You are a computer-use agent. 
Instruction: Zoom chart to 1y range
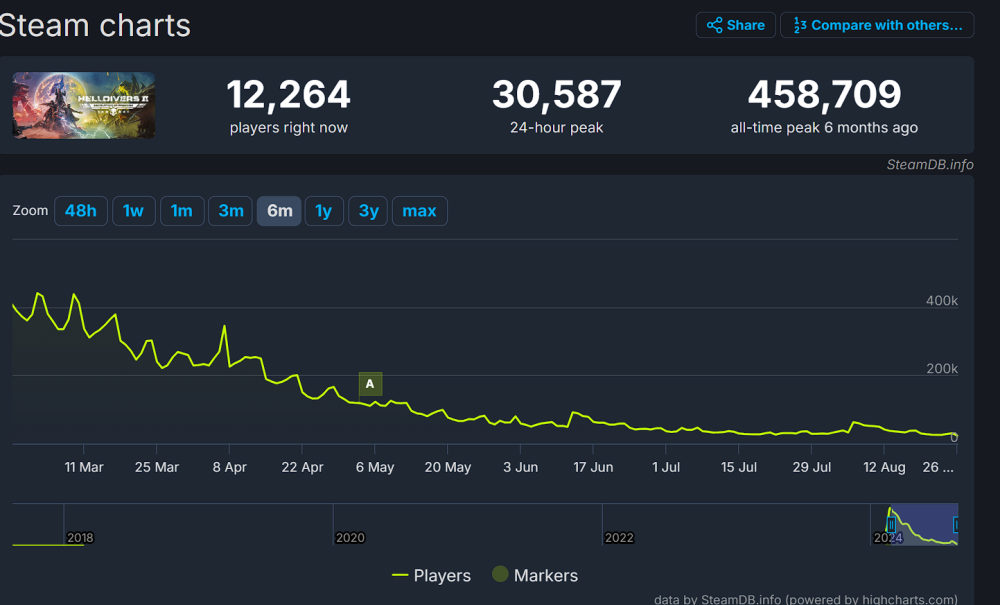[324, 211]
